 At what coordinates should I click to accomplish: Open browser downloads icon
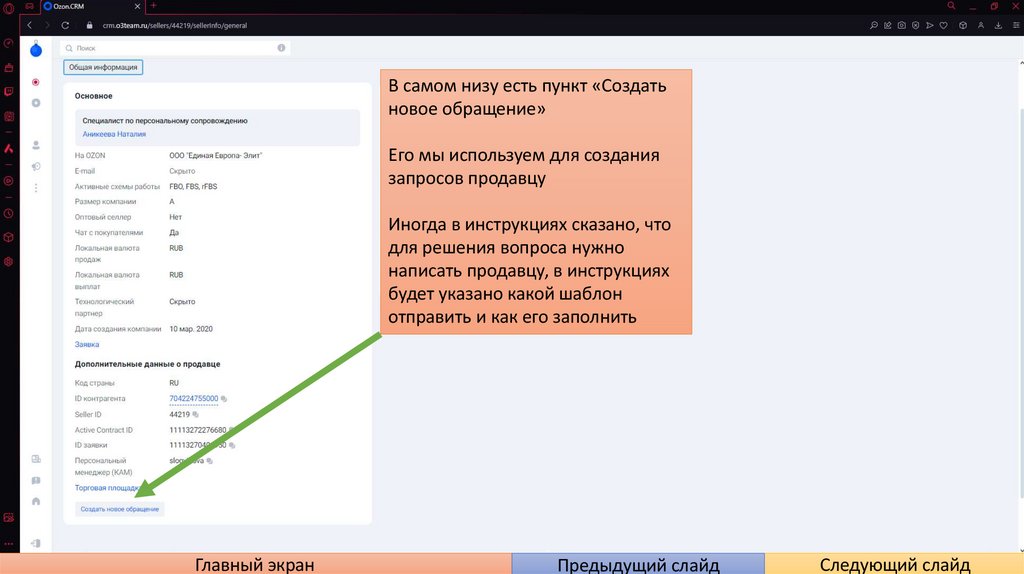pyautogui.click(x=999, y=25)
